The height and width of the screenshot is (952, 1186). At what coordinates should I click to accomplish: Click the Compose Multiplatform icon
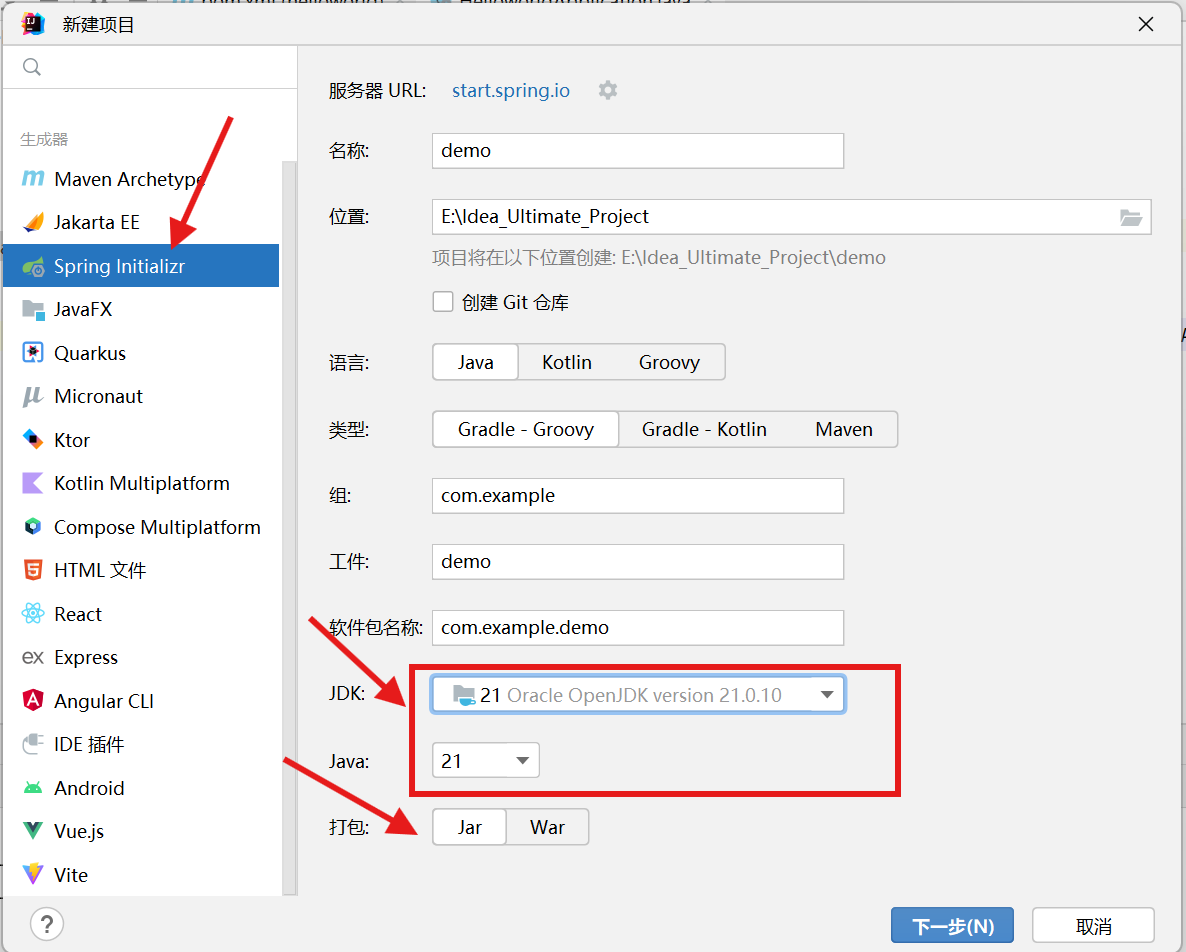[33, 527]
